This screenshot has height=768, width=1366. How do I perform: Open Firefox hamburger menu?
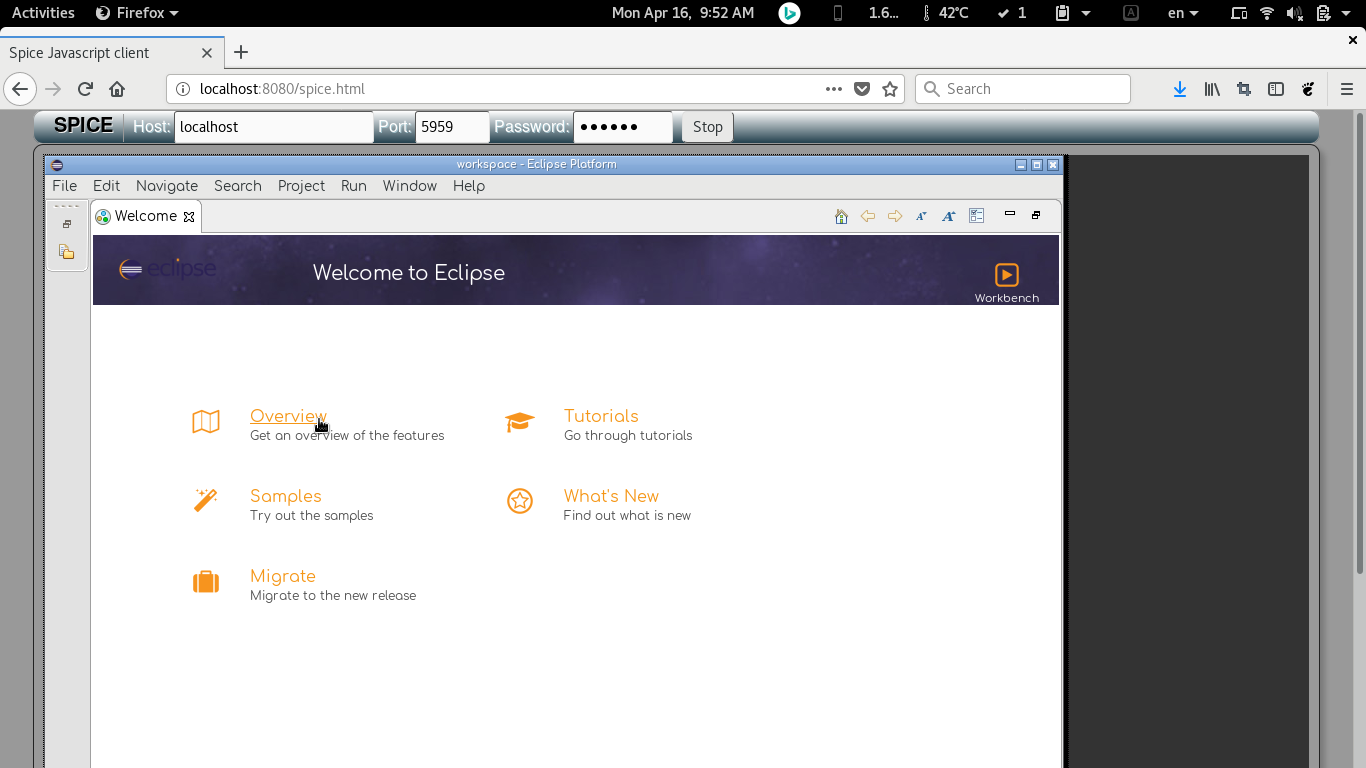(x=1347, y=89)
